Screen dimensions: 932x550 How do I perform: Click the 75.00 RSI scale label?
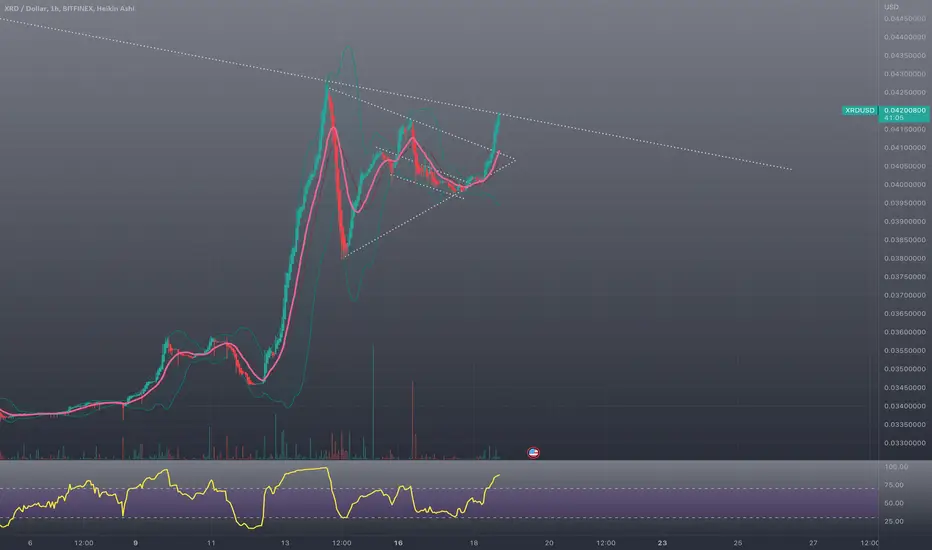click(894, 485)
